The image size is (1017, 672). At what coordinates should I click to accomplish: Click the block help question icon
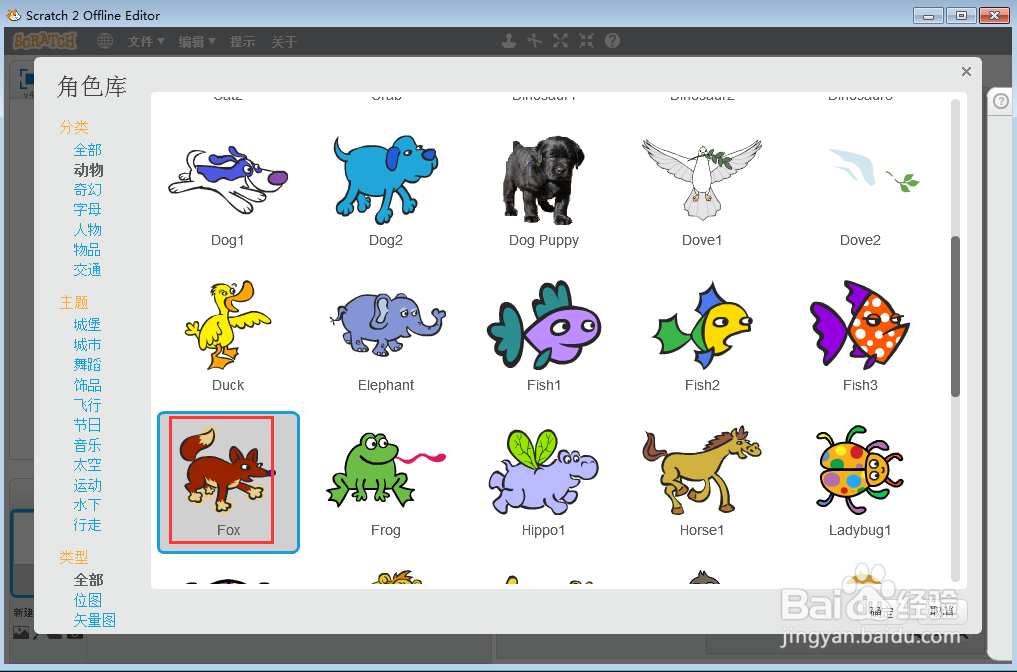pos(612,41)
